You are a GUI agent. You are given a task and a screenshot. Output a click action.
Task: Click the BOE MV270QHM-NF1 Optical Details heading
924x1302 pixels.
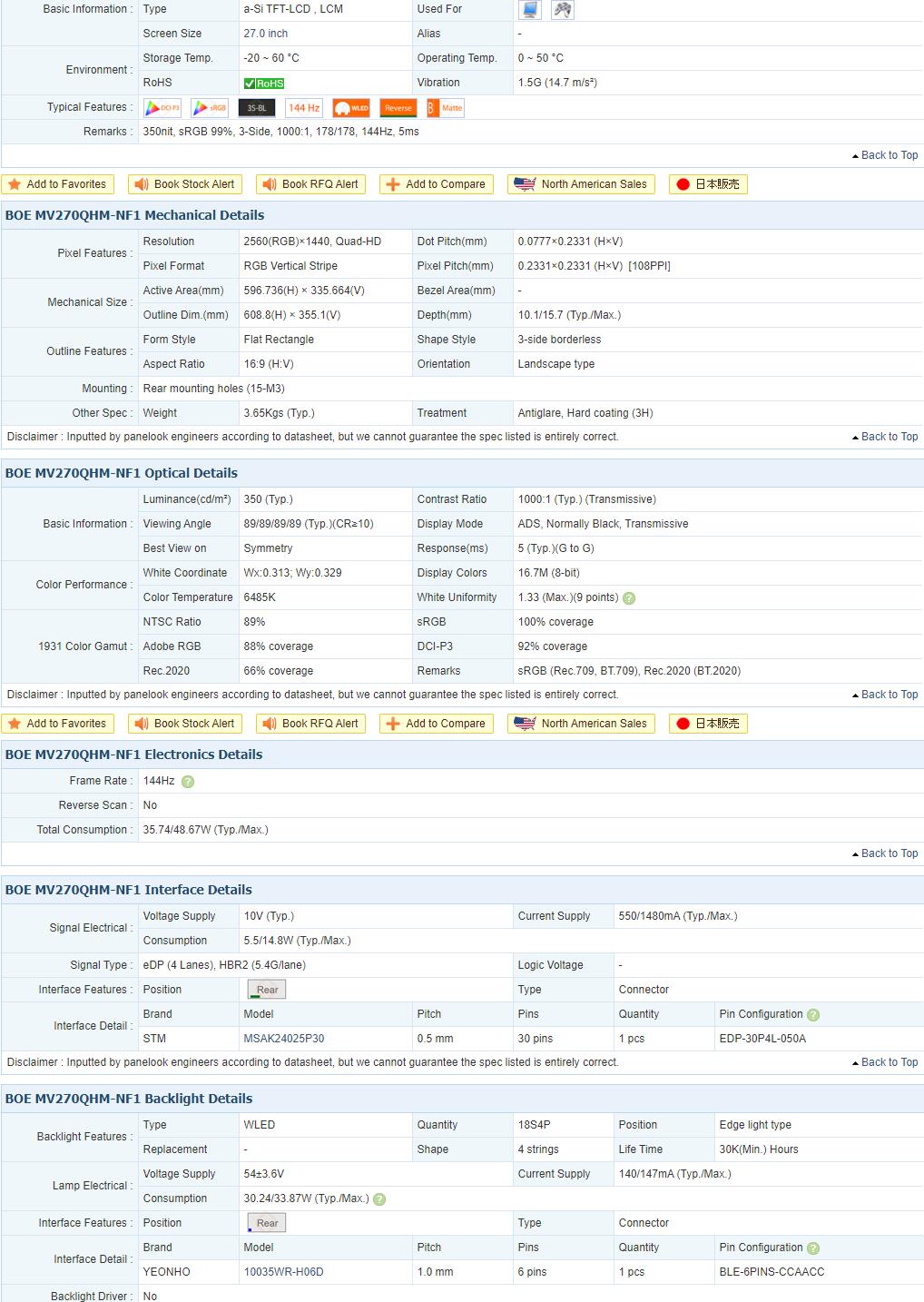122,473
